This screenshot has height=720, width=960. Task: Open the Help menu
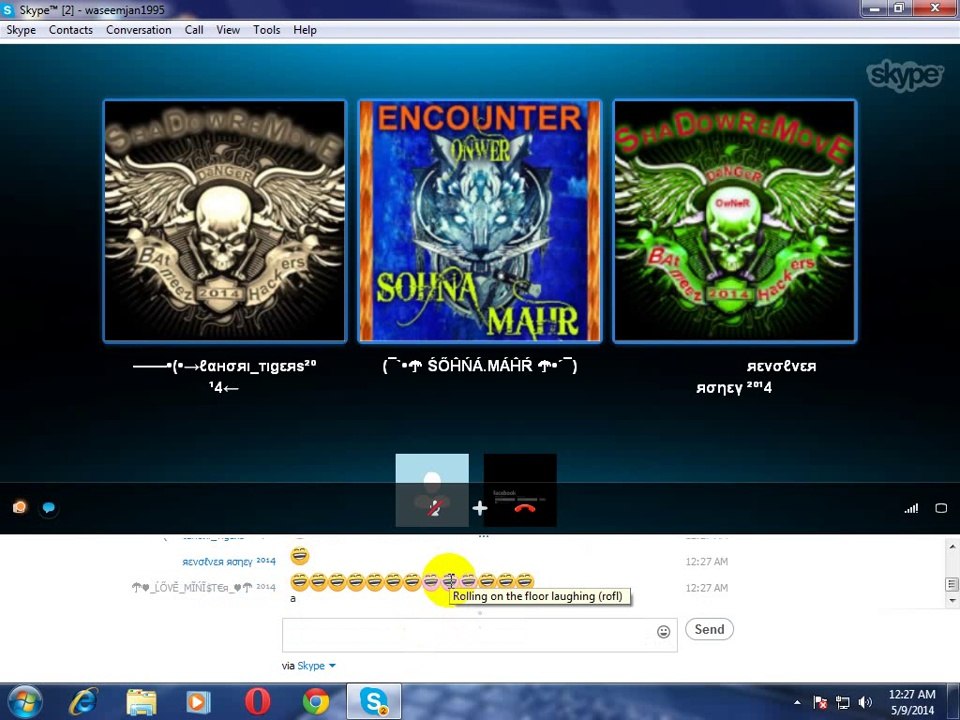coord(305,29)
